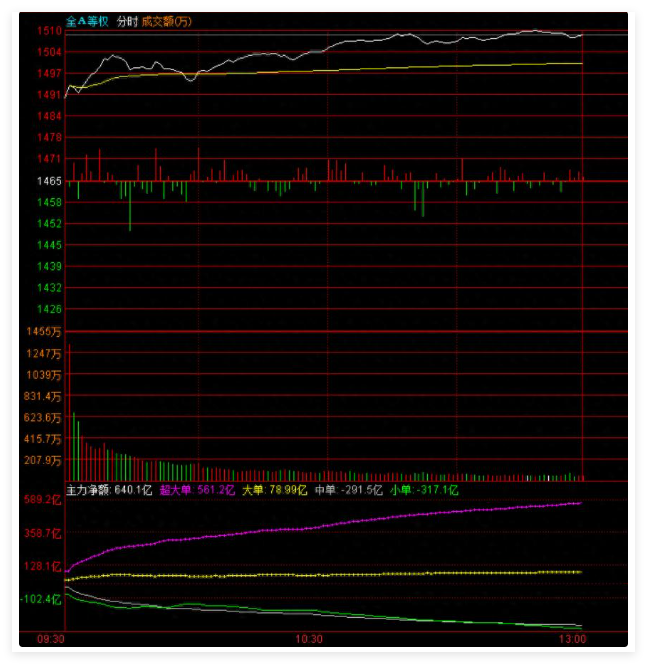This screenshot has width=647, height=664.
Task: Click the 09:30 time axis marker
Action: pos(51,639)
